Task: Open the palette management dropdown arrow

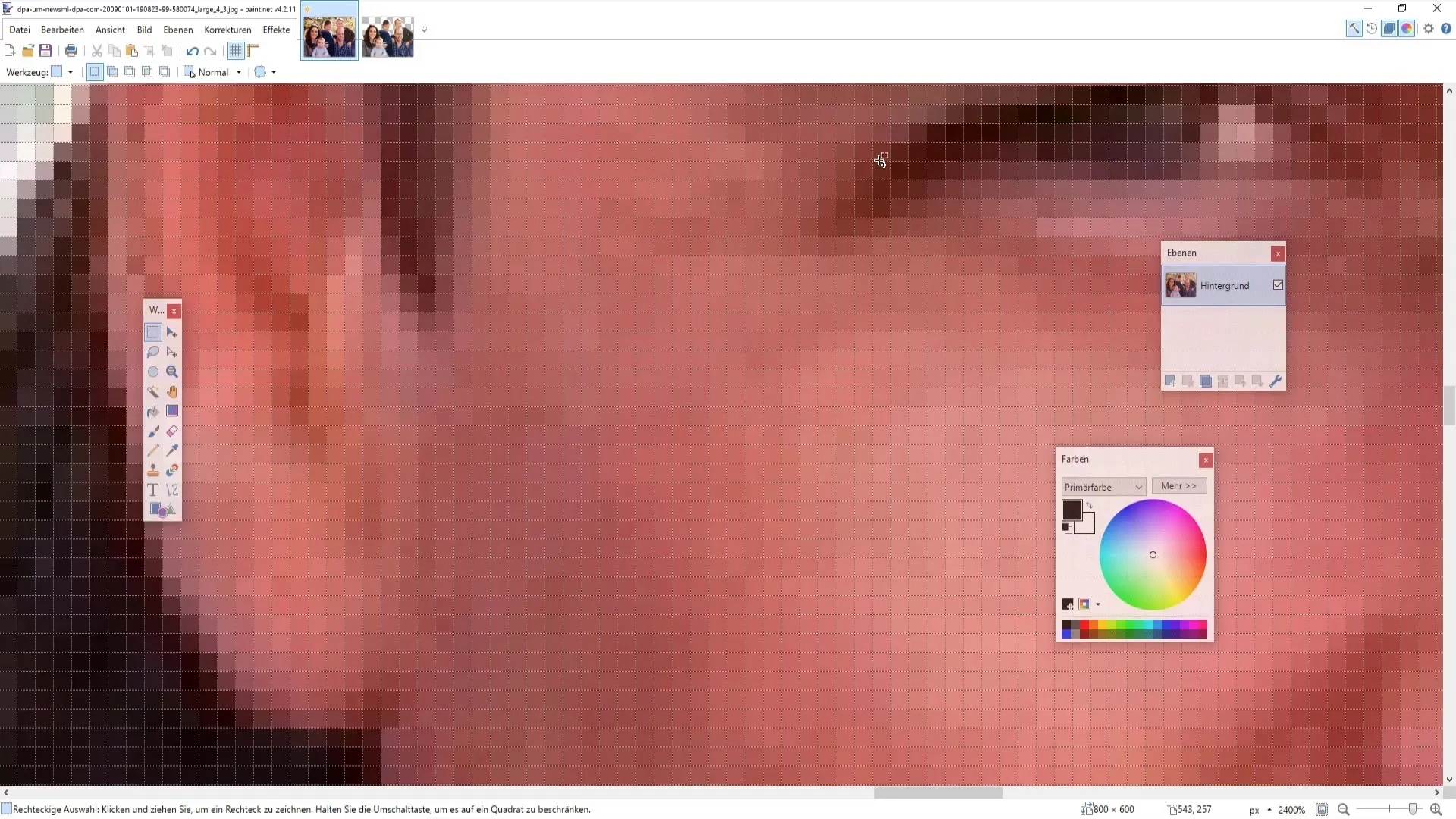Action: 1098,604
